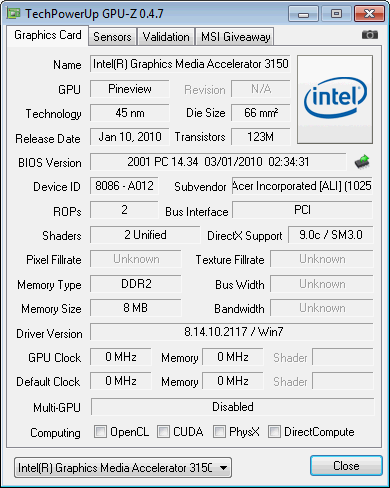Click the BIOS save chip icon
Viewport: 390px width, 488px height.
tap(362, 162)
